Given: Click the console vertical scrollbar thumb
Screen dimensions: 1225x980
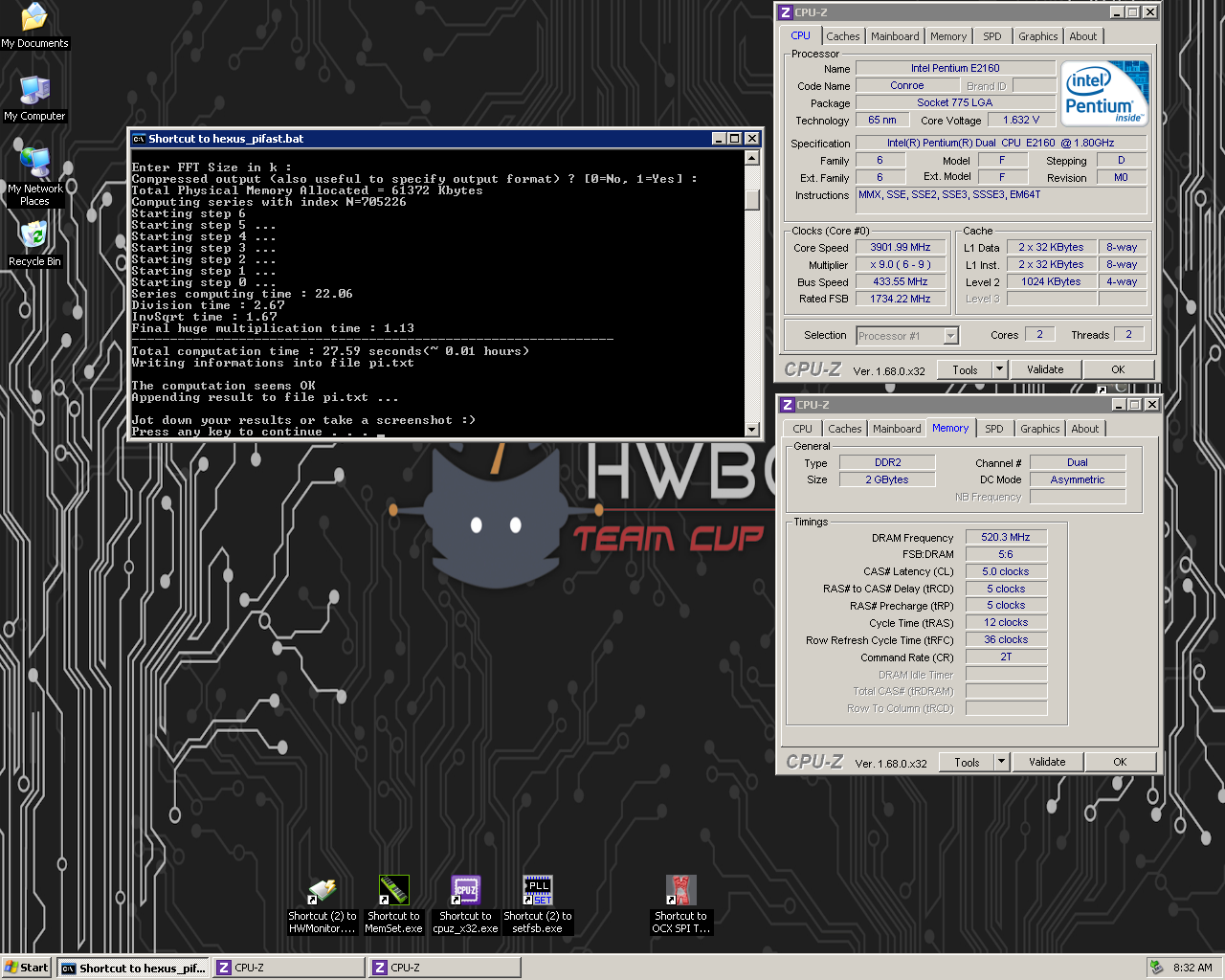Looking at the screenshot, I should [752, 200].
